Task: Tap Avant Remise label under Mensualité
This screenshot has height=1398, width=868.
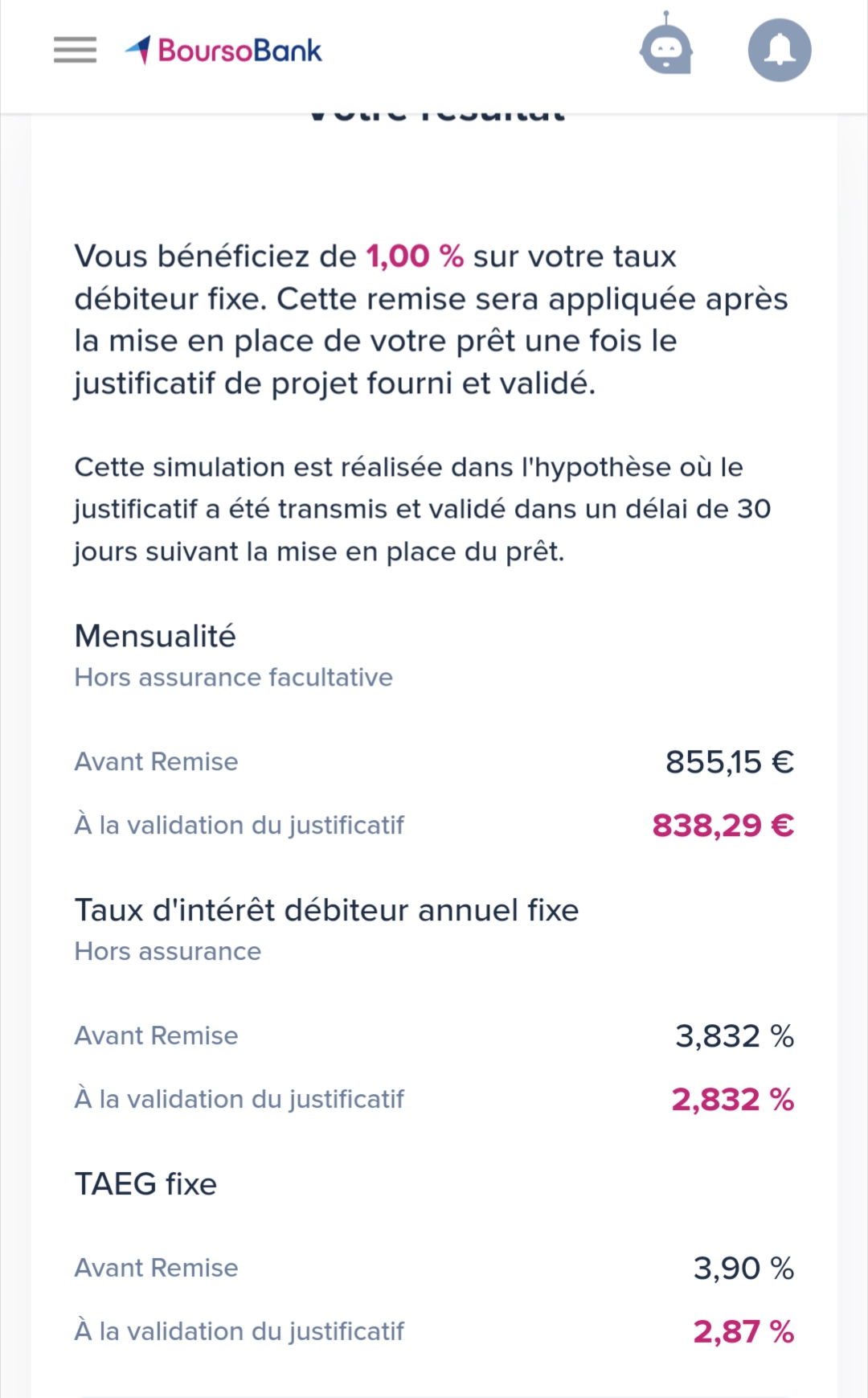Action: pyautogui.click(x=157, y=761)
